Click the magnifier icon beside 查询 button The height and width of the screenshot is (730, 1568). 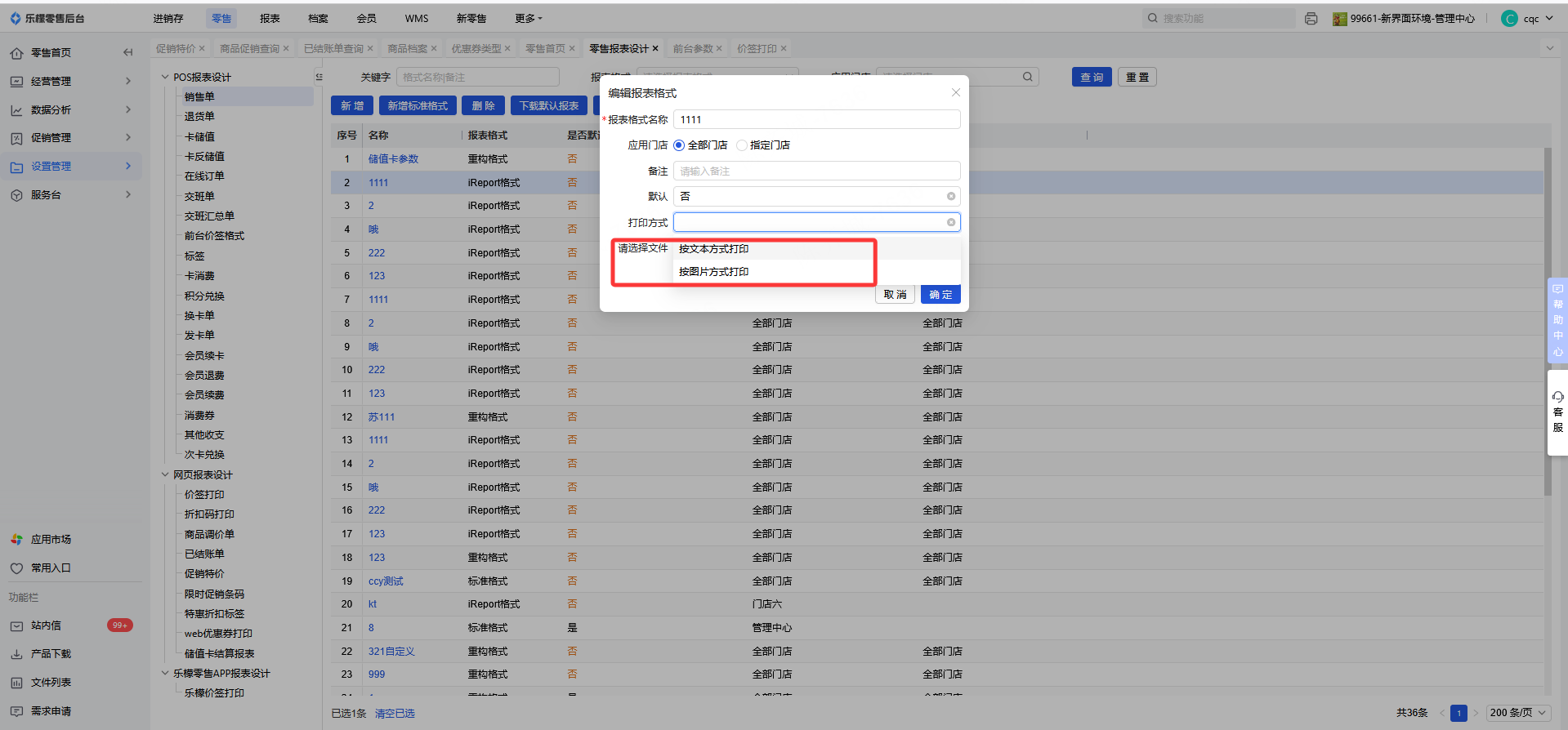1028,77
